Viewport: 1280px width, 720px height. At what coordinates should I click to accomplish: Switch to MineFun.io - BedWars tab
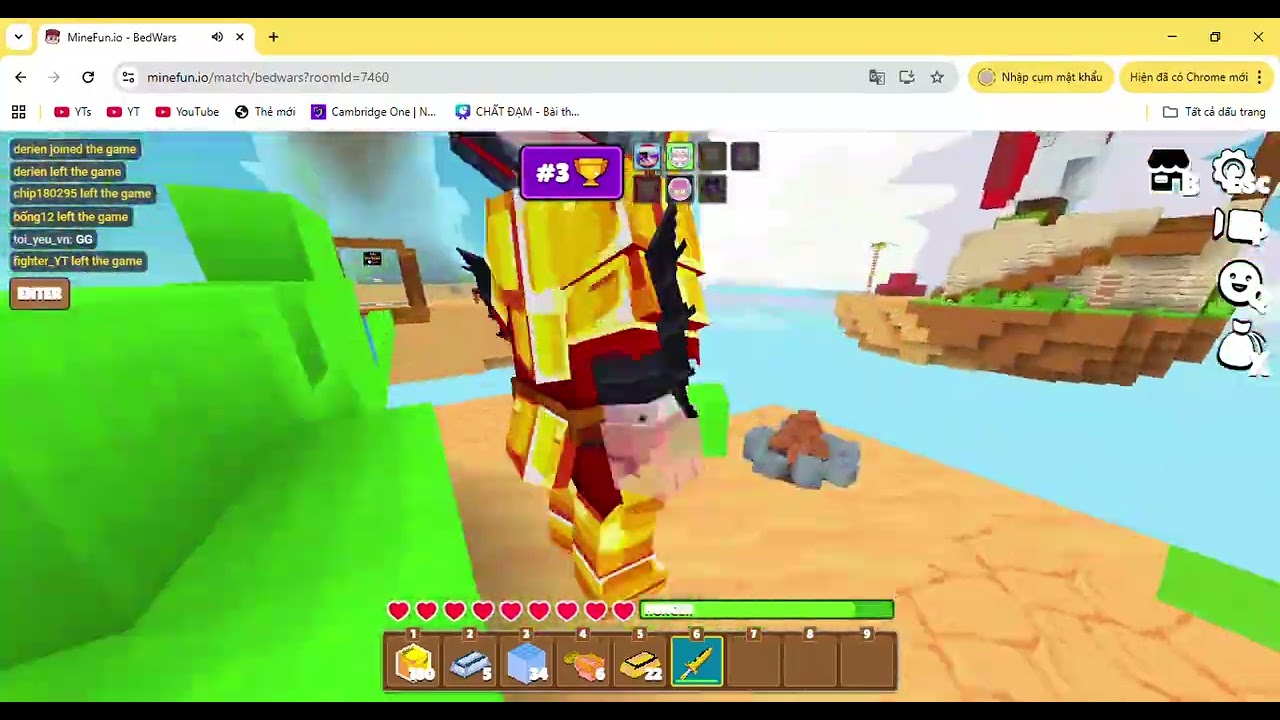point(147,37)
